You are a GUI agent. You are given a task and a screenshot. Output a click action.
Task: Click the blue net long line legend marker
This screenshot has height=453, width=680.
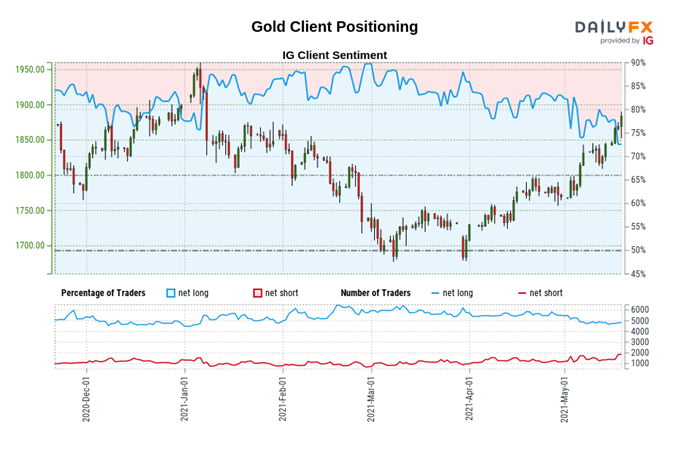(435, 293)
